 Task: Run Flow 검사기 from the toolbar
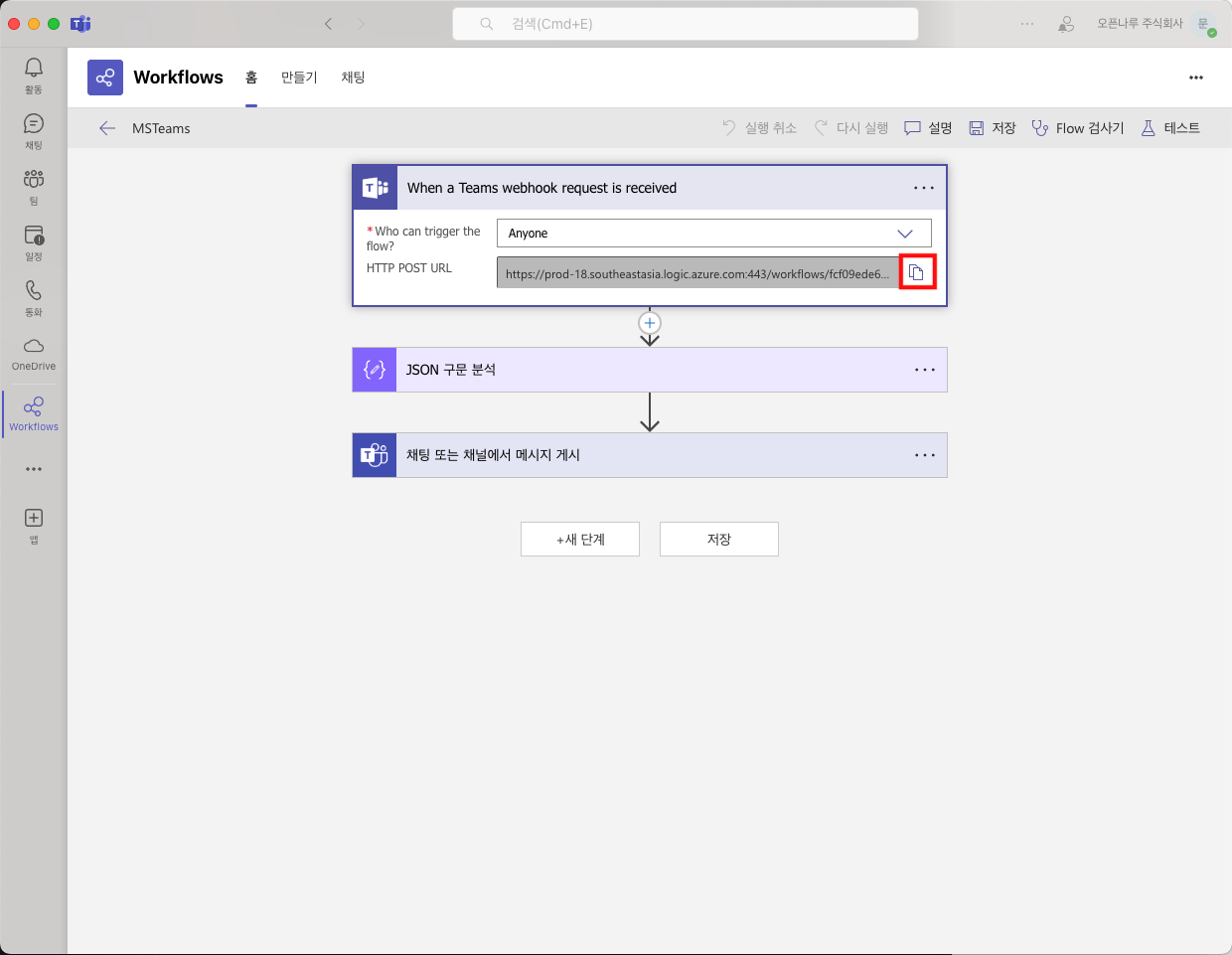pyautogui.click(x=1078, y=128)
